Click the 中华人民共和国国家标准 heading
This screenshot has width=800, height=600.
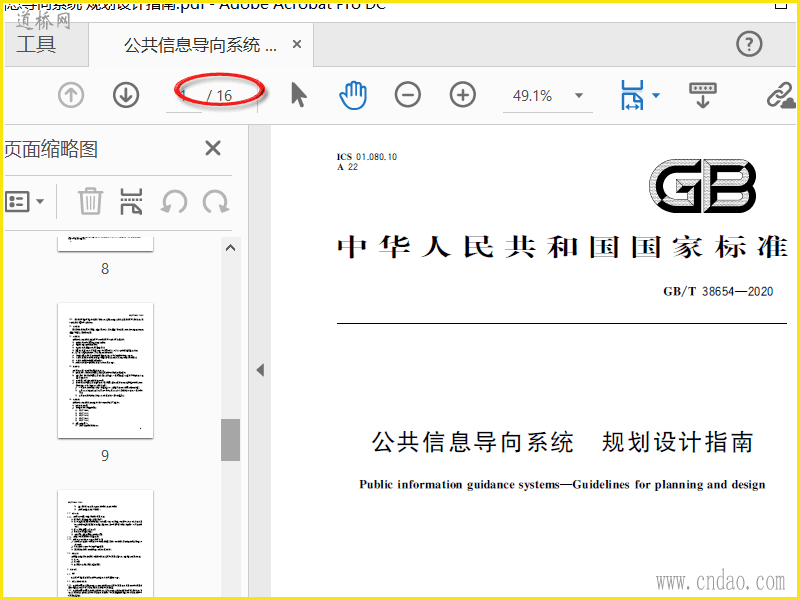point(562,247)
